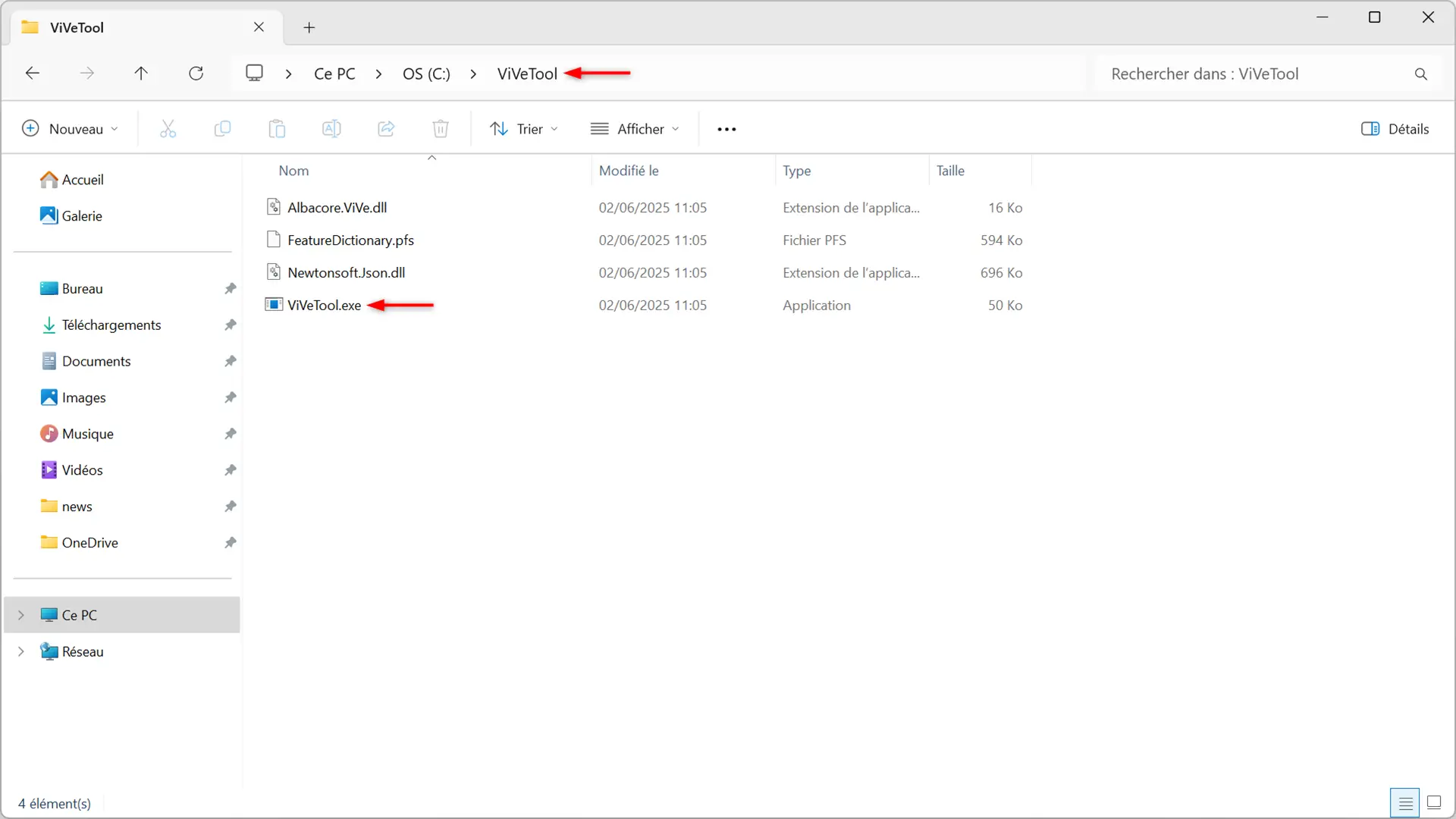Viewport: 1456px width, 819px height.
Task: Refresh the ViVeTool folder view
Action: 196,74
